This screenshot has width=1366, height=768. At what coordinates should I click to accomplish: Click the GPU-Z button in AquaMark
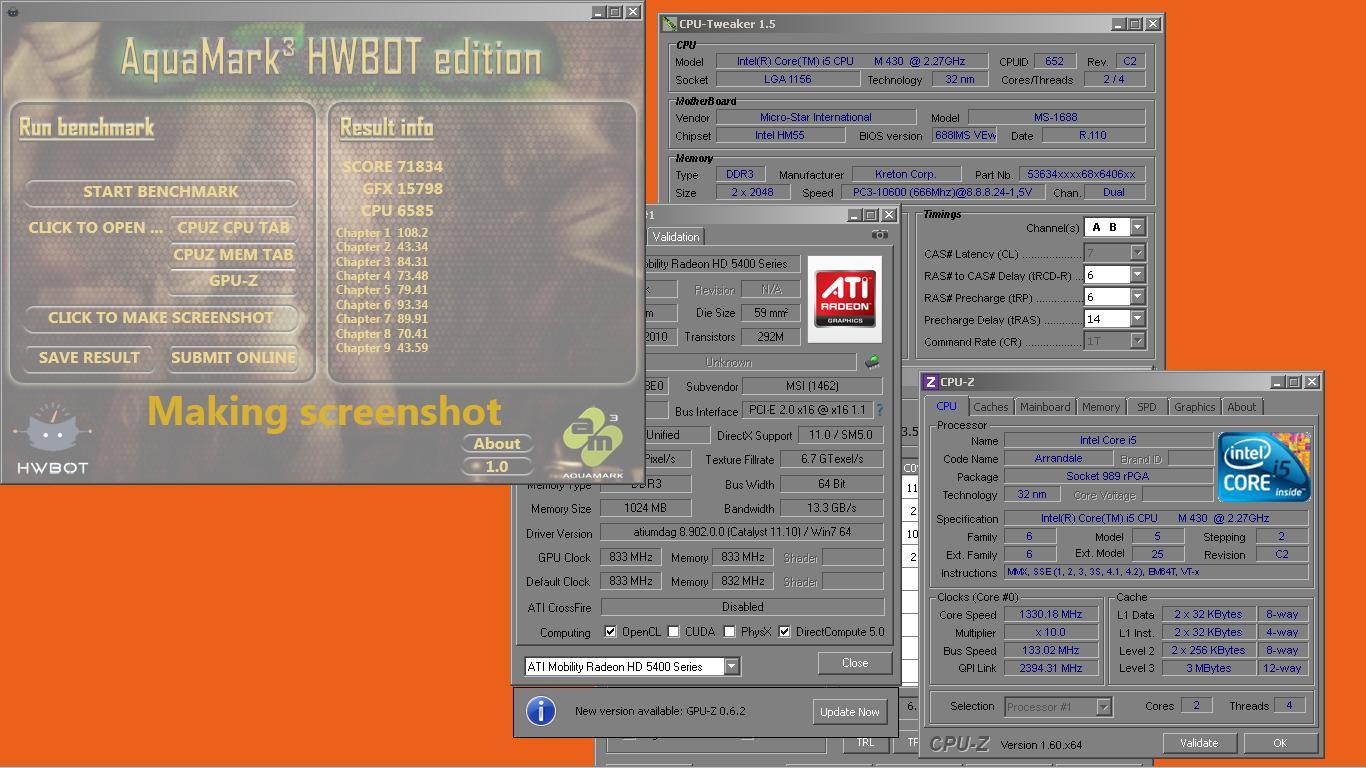pos(234,281)
